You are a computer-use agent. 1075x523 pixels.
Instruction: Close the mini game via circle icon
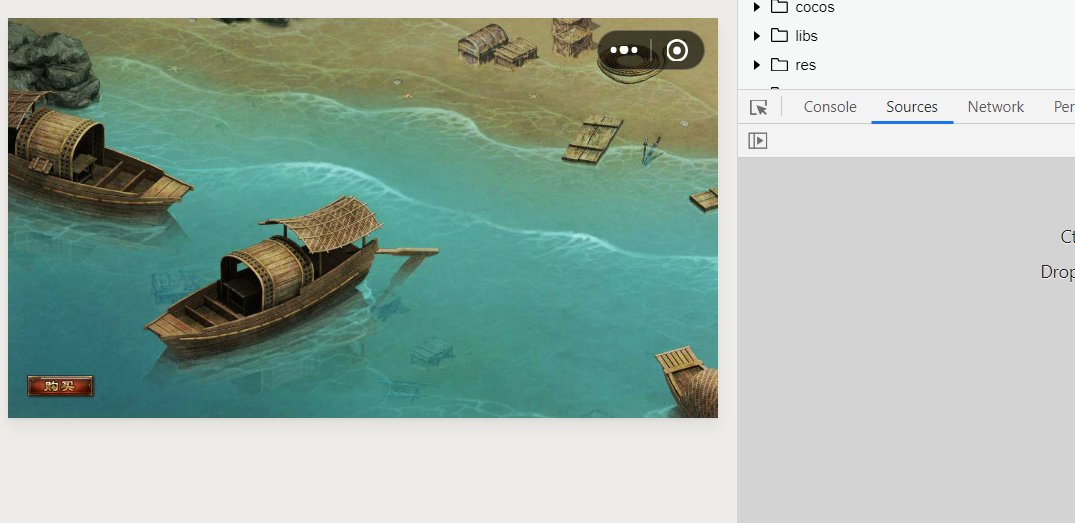[x=677, y=50]
